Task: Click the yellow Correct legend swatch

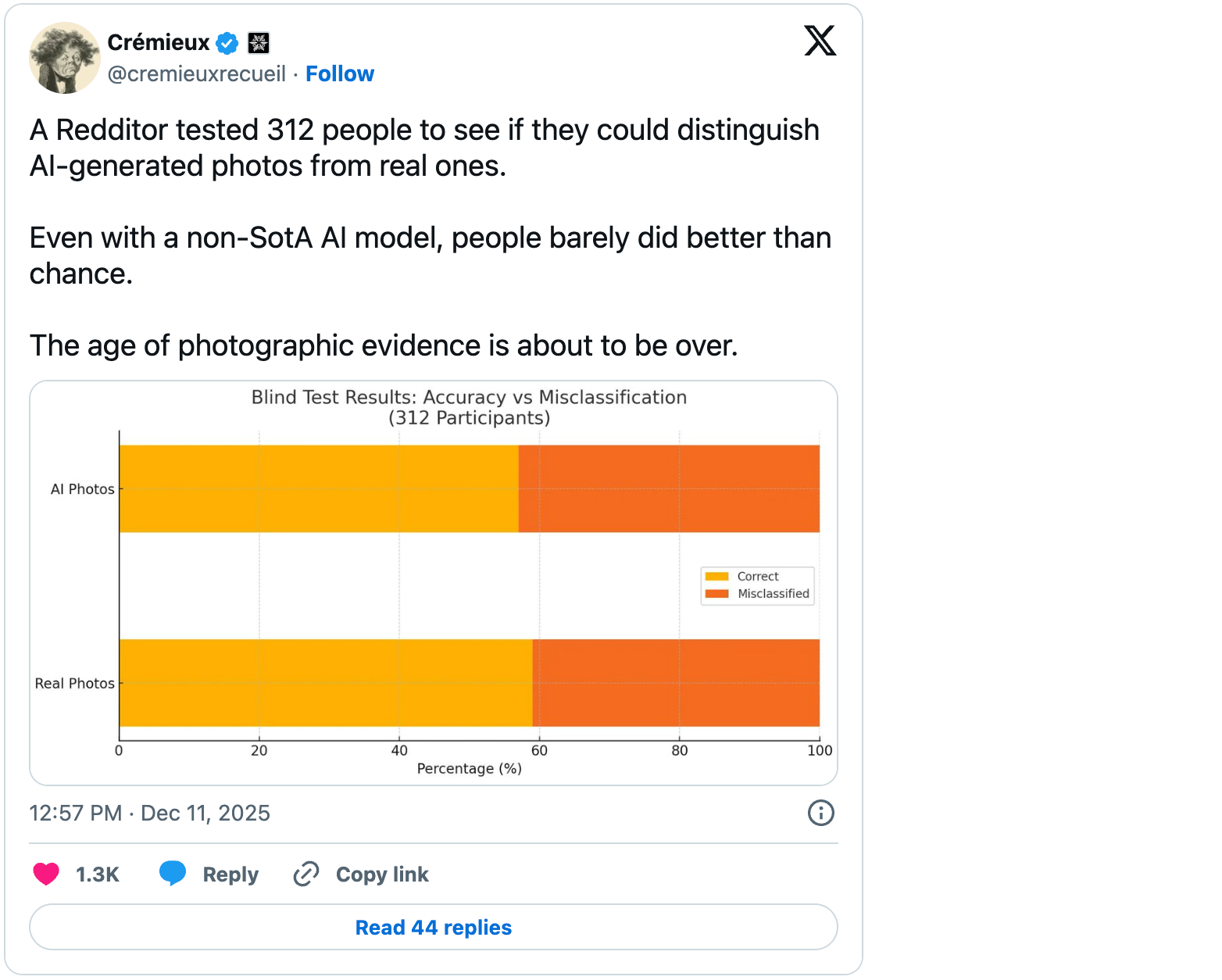Action: [x=716, y=577]
